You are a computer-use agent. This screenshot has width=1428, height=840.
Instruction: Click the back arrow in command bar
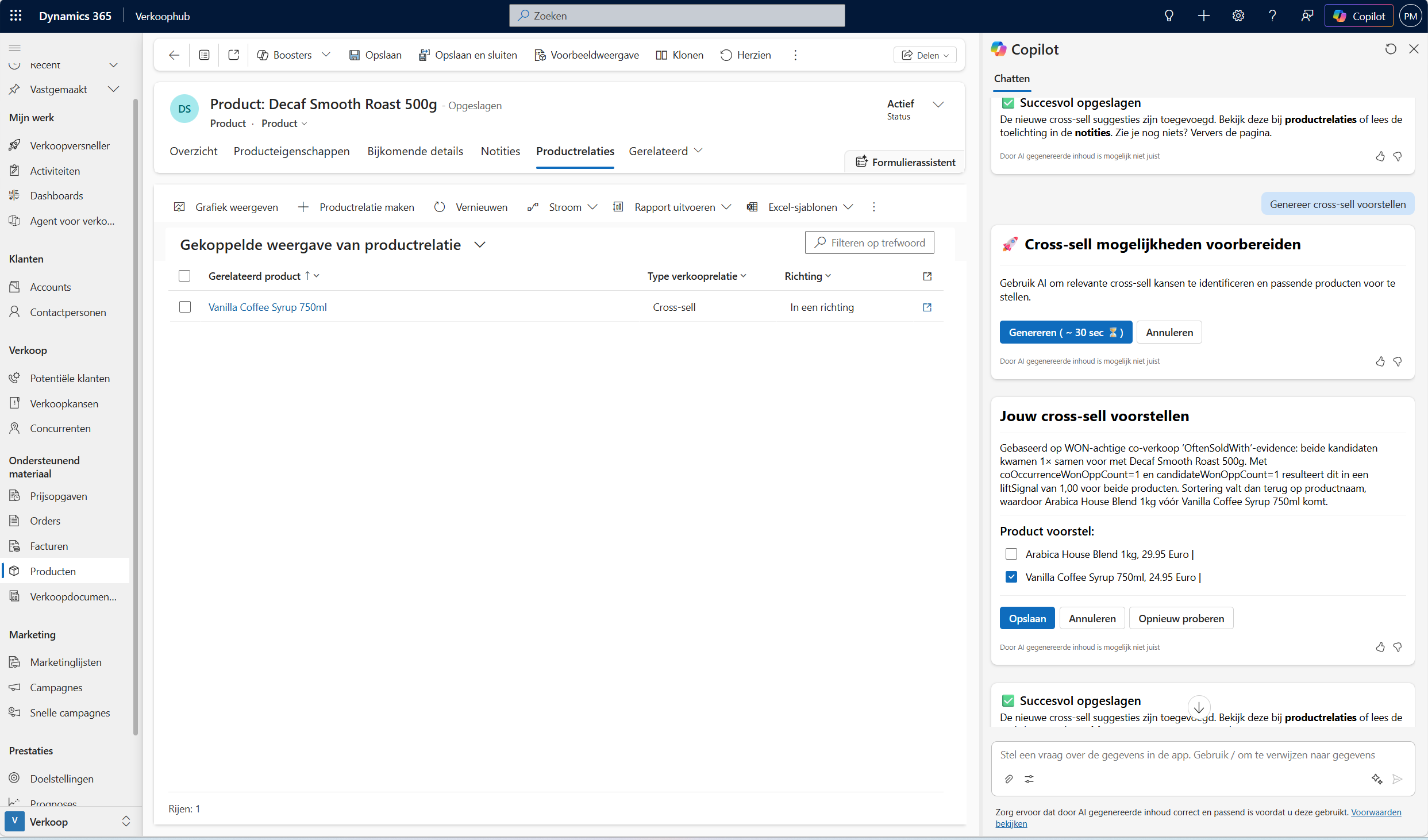(174, 55)
